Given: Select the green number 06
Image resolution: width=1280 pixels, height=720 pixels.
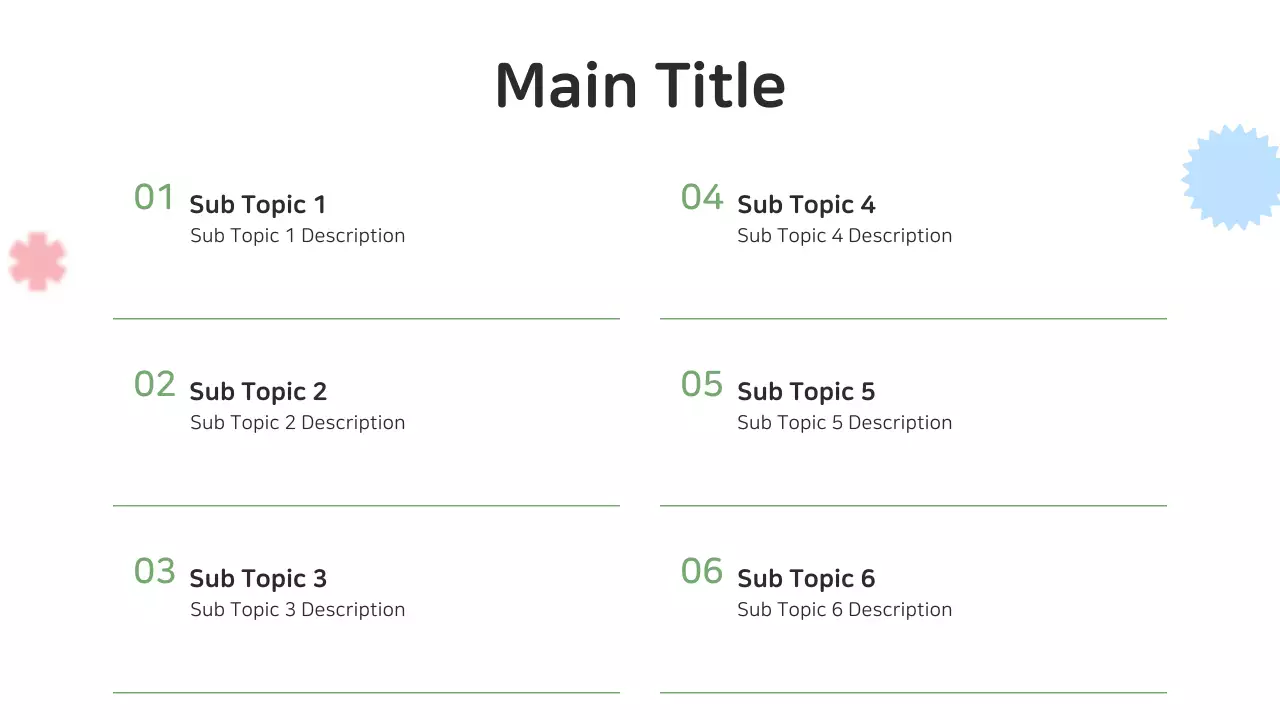Looking at the screenshot, I should [x=701, y=571].
